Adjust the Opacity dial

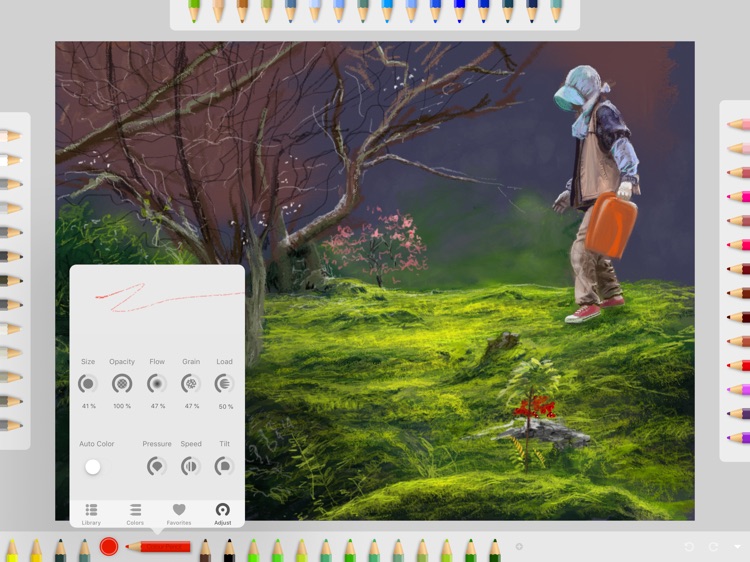click(x=122, y=384)
